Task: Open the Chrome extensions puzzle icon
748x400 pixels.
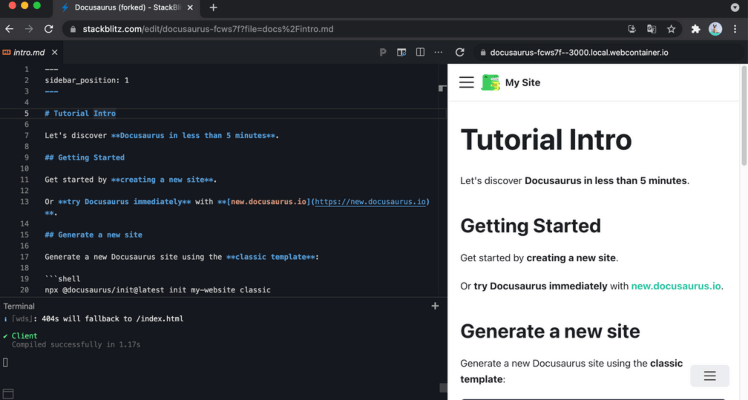Action: point(696,29)
